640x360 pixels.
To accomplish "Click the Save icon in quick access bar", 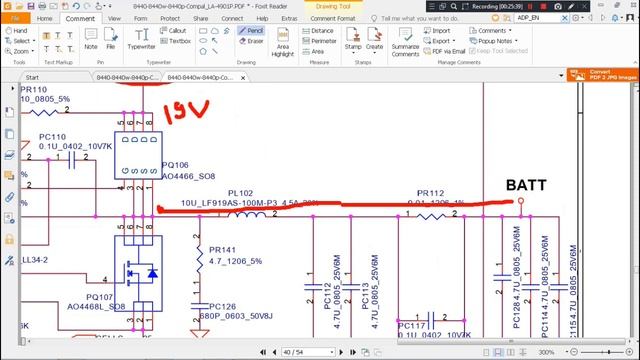I will pos(31,6).
